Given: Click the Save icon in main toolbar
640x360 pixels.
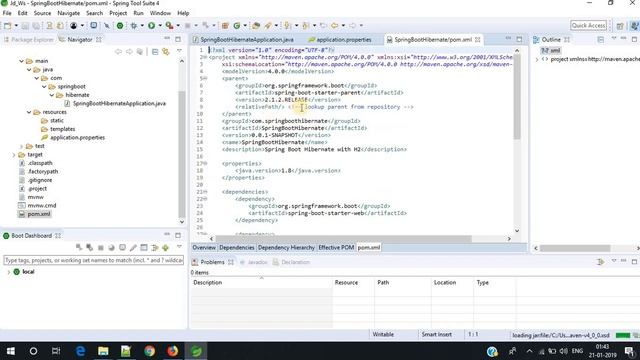Looking at the screenshot, I should tap(25, 26).
